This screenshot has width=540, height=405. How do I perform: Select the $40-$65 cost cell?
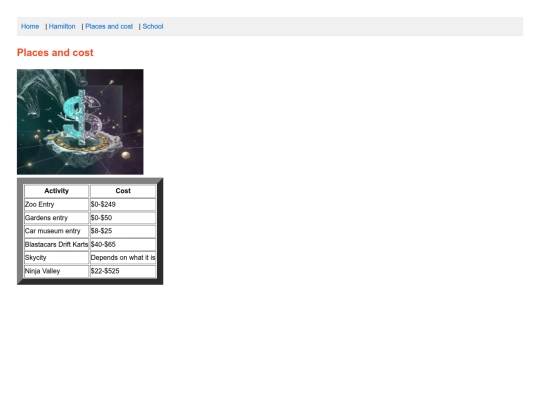123,245
